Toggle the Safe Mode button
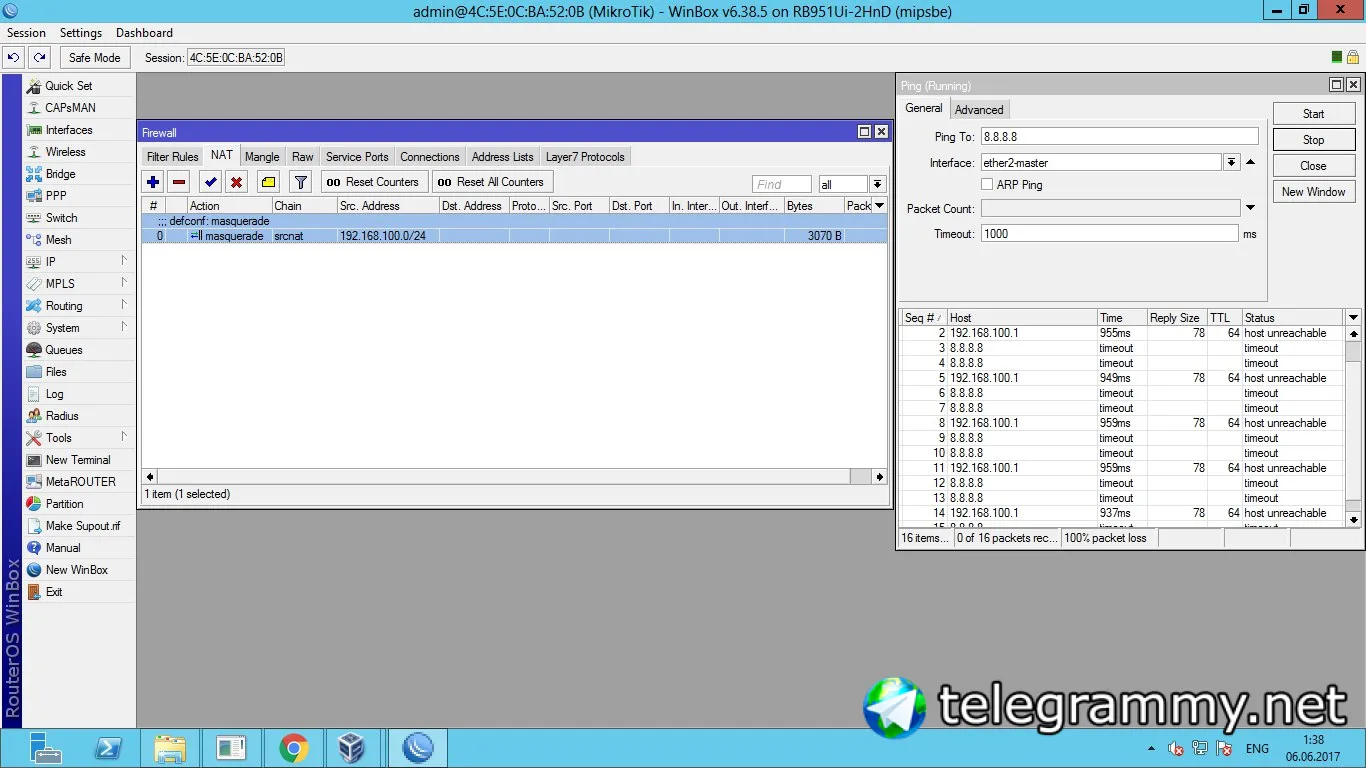Viewport: 1366px width, 768px height. [x=94, y=58]
